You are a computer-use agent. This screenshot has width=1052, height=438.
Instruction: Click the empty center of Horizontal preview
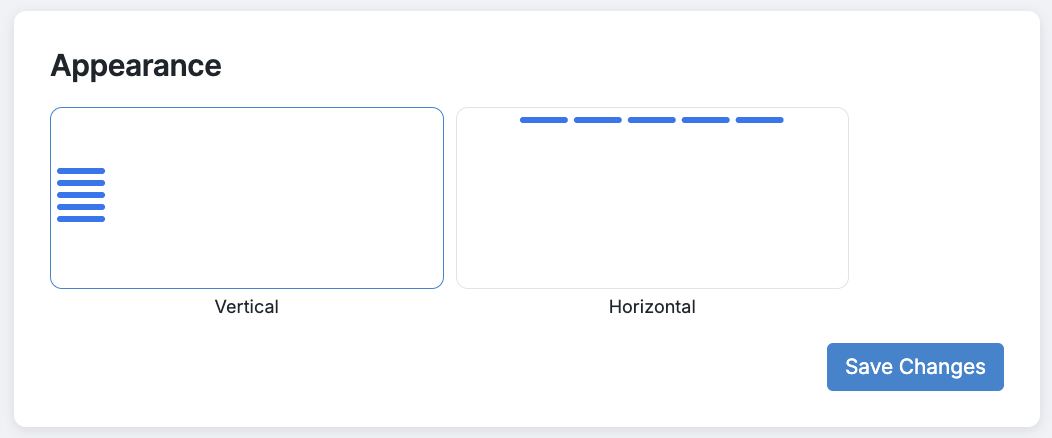click(x=652, y=205)
